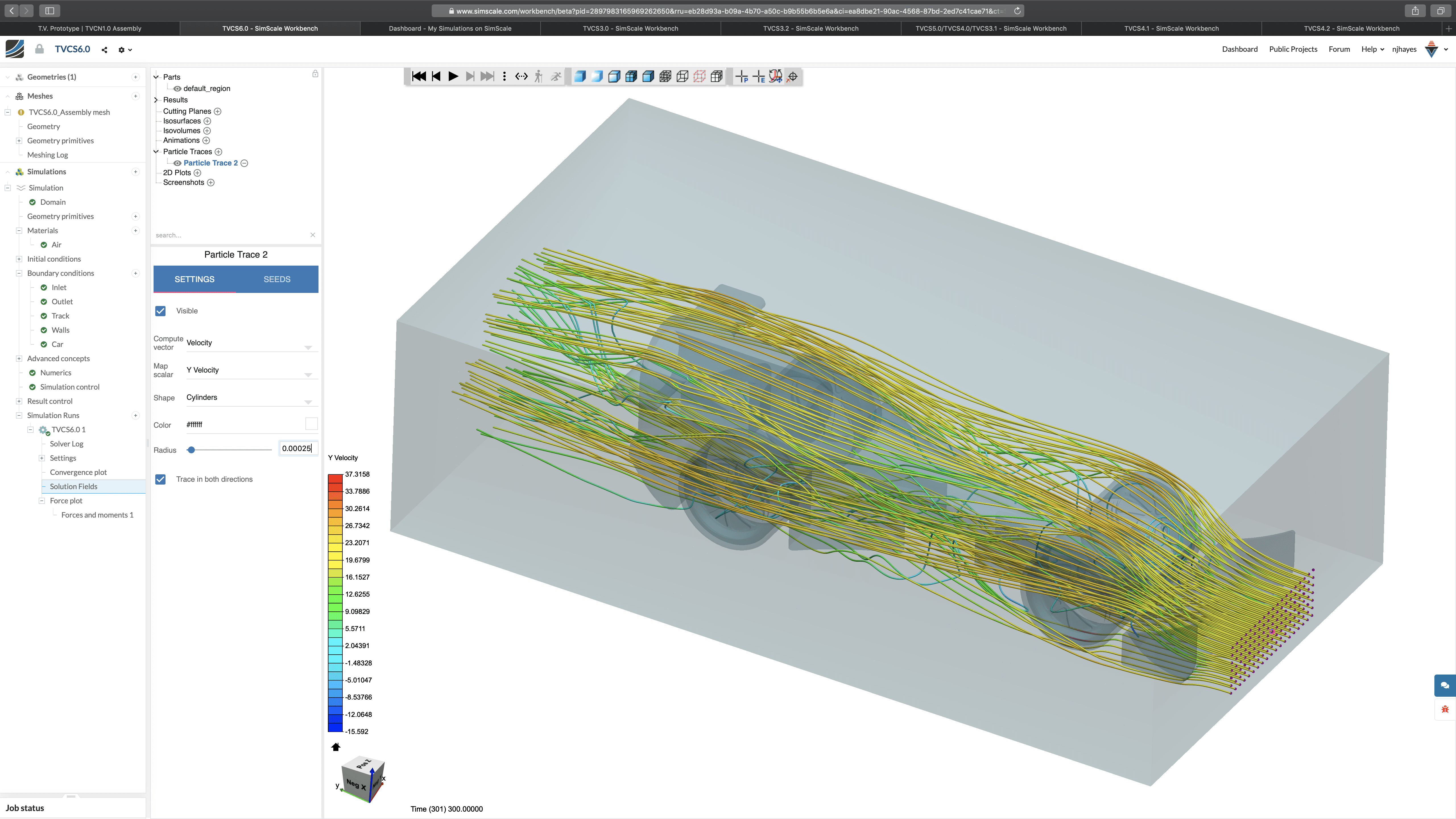Switch to TVCS3.0 SimScale Workbench browser tab
The width and height of the screenshot is (1456, 819).
pos(630,28)
